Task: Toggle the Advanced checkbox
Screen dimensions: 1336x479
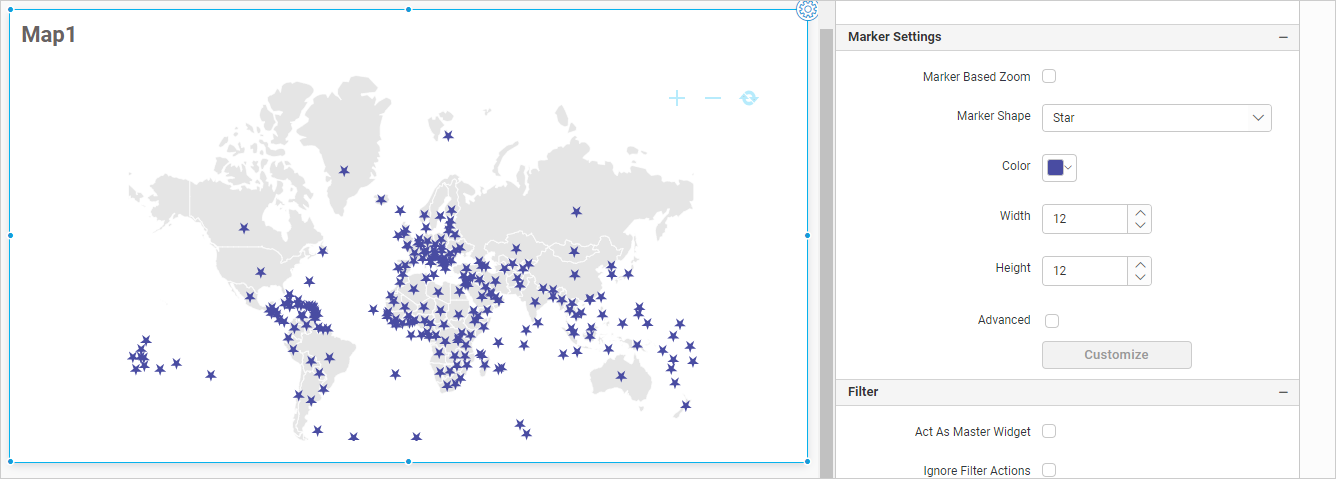Action: [x=1051, y=321]
